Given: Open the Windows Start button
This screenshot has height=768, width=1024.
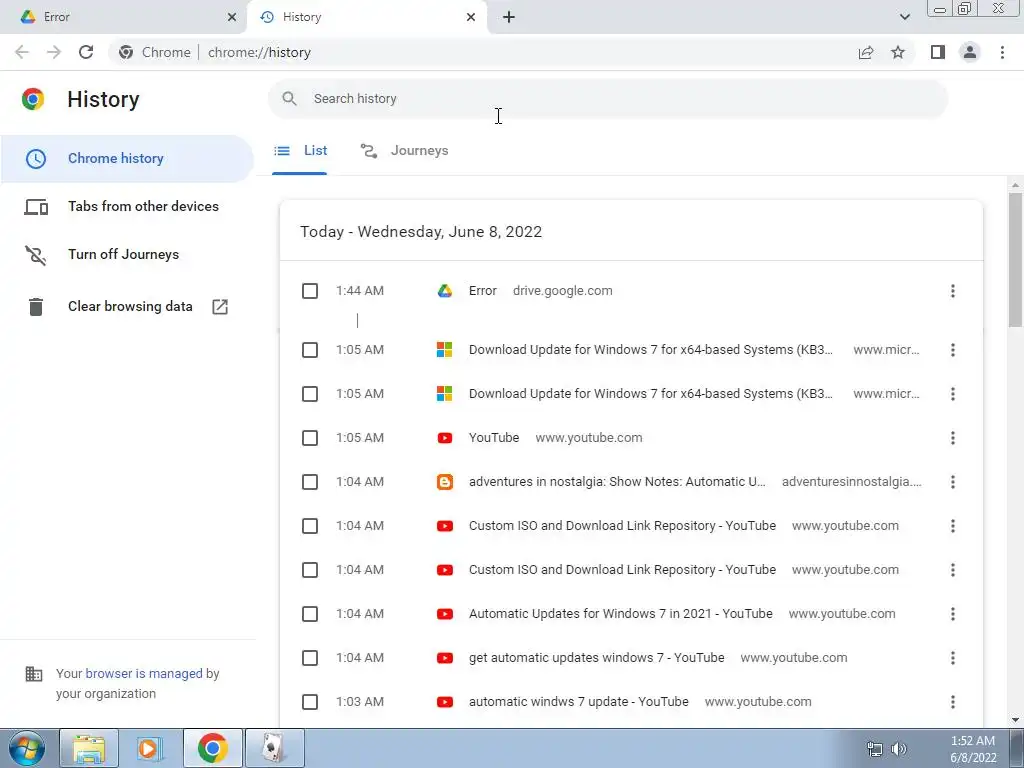Looking at the screenshot, I should point(26,748).
